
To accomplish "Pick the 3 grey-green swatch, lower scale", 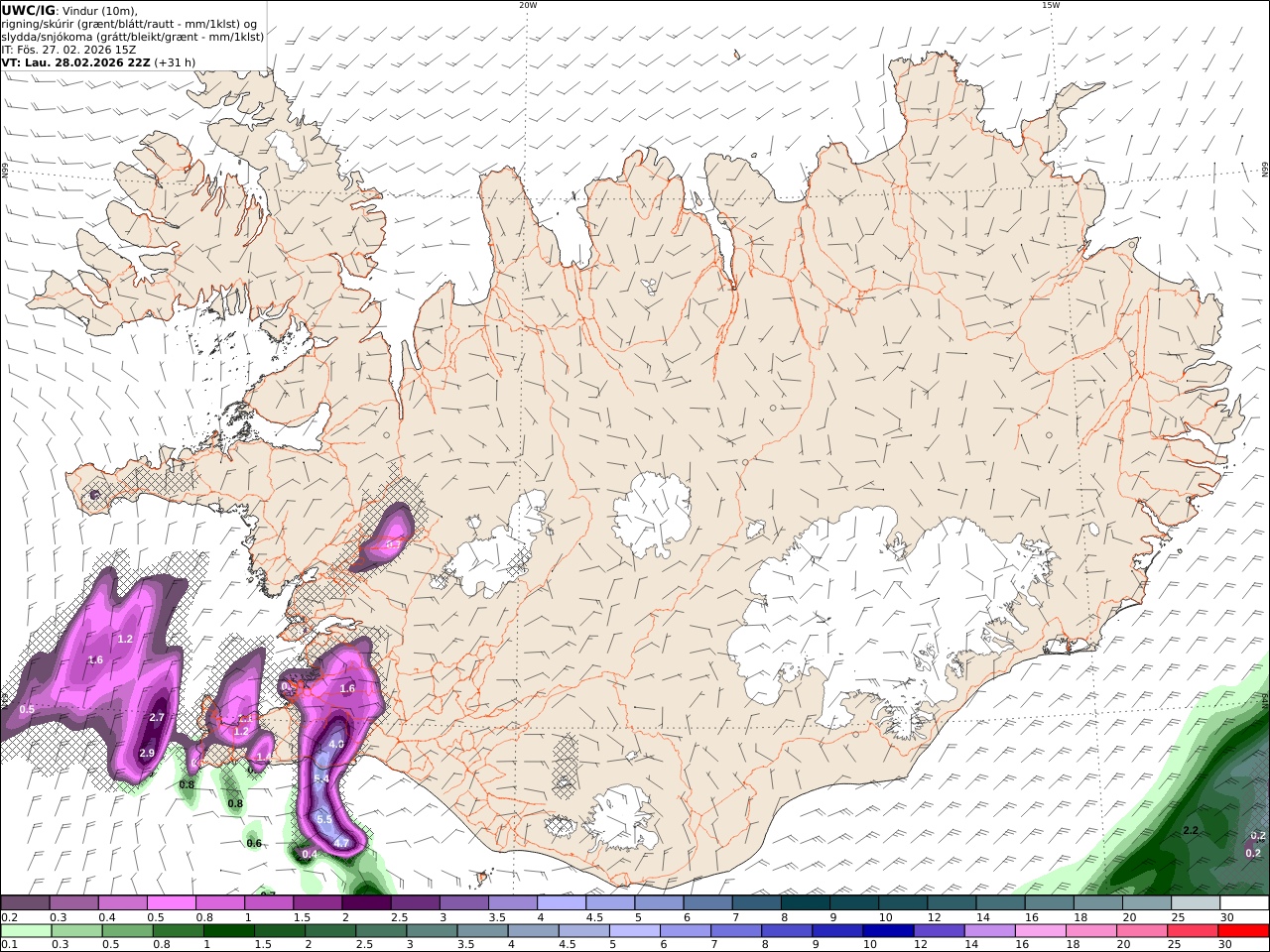I will [x=433, y=931].
